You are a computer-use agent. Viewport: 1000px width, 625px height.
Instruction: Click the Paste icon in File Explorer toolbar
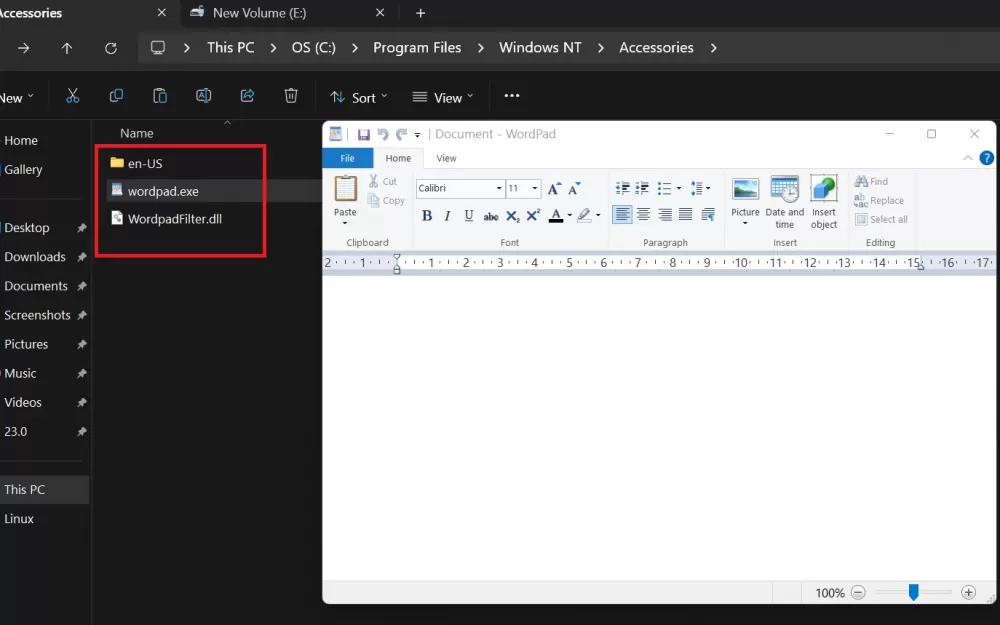click(x=159, y=96)
